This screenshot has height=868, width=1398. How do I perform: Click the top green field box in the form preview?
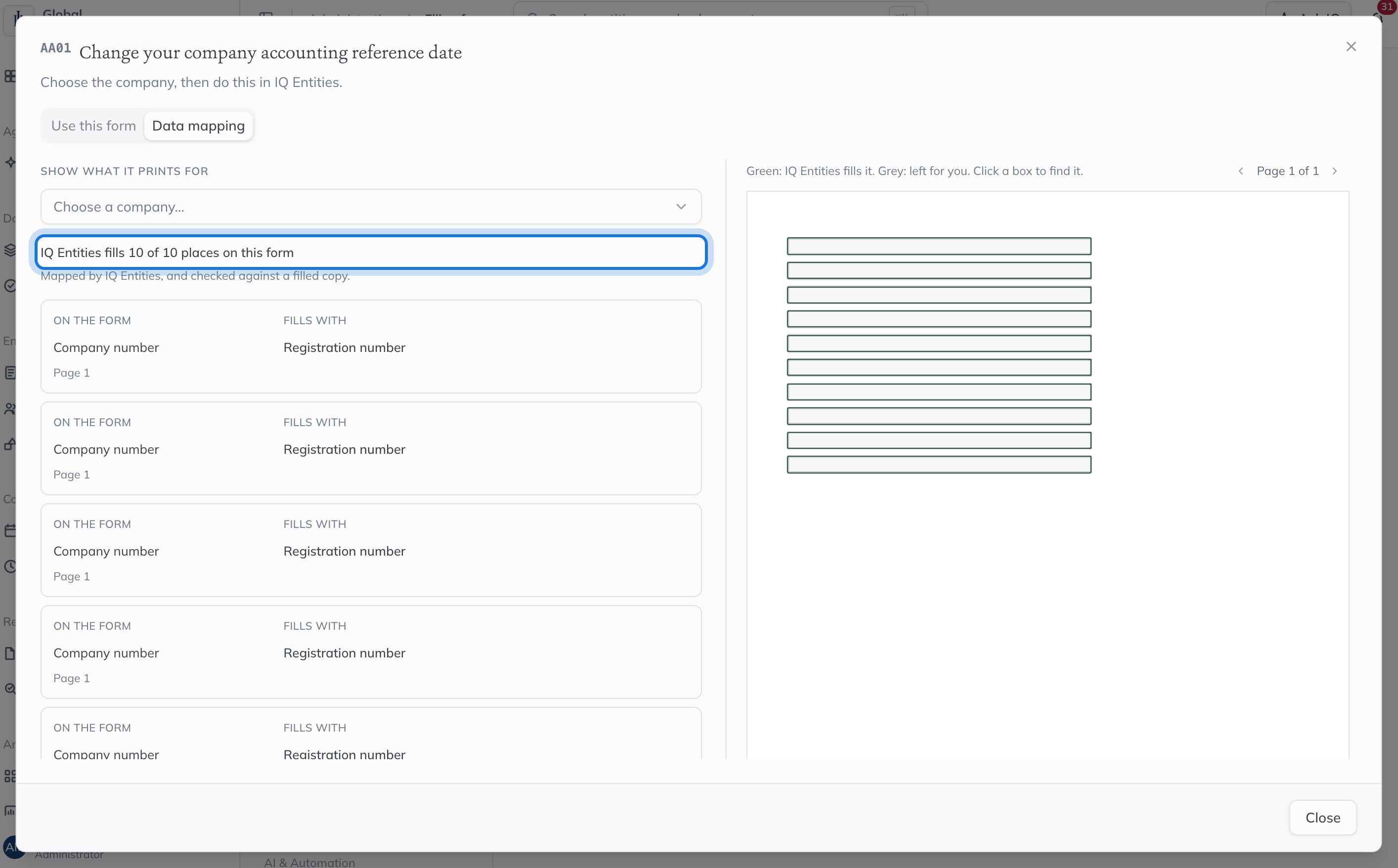[939, 246]
